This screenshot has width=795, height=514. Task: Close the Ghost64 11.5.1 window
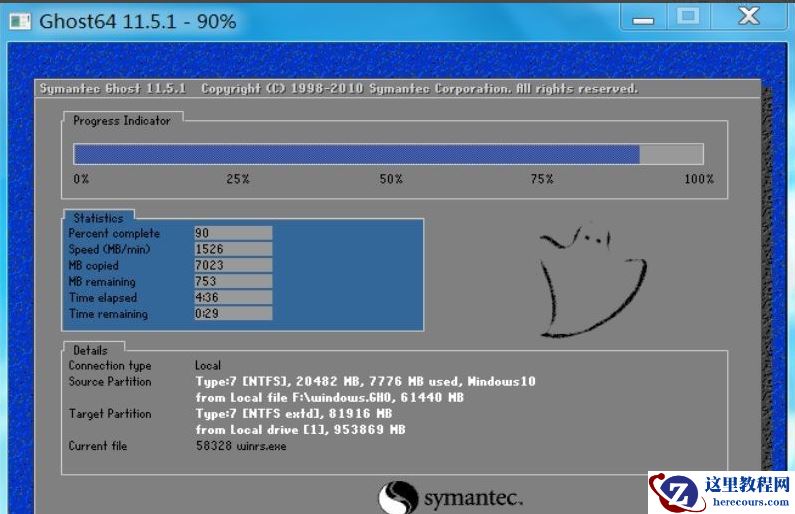[749, 17]
